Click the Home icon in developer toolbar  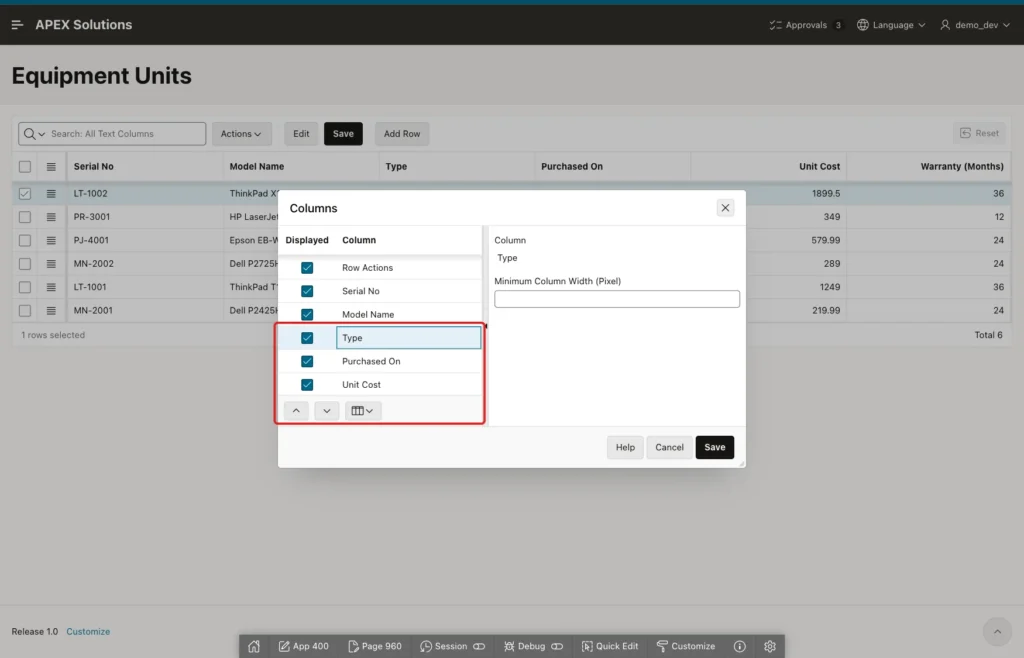point(254,646)
